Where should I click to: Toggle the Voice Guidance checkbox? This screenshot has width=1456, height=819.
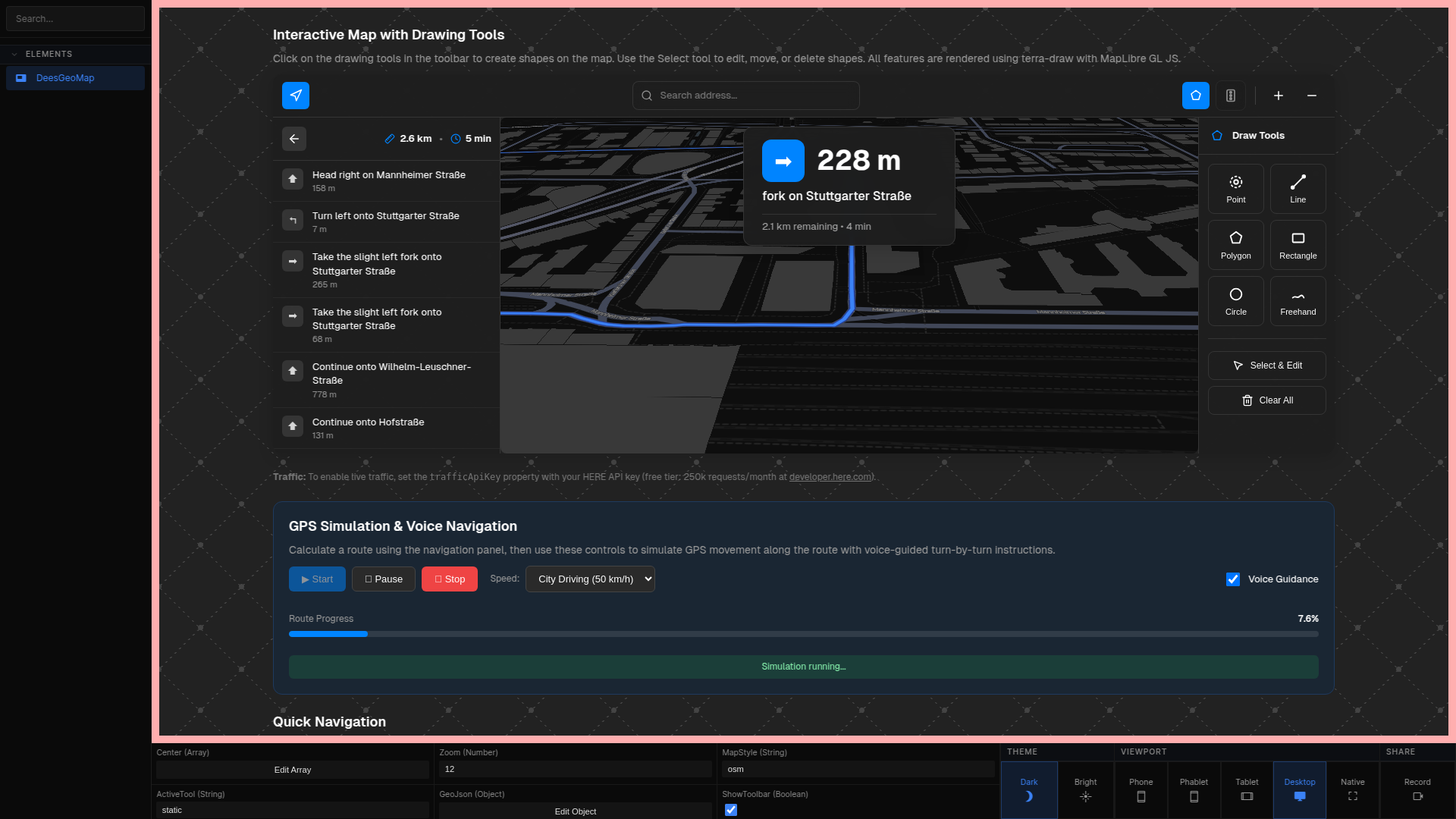pos(1233,579)
